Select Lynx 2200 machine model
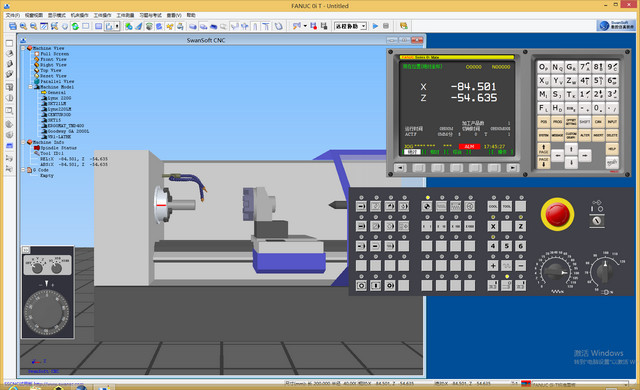This screenshot has width=640, height=390. [x=59, y=98]
